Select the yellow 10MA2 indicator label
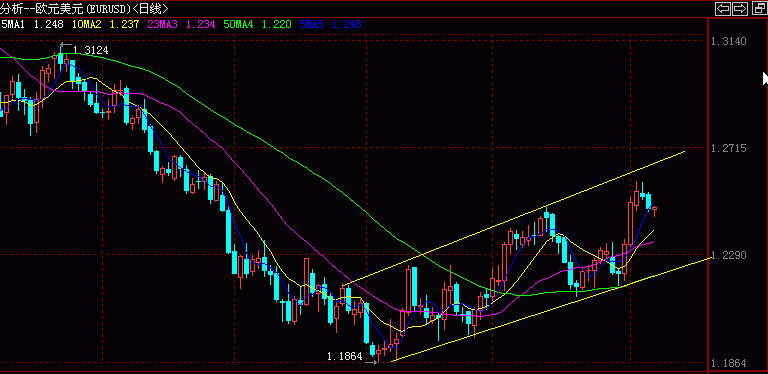This screenshot has height=374, width=768. pyautogui.click(x=86, y=24)
